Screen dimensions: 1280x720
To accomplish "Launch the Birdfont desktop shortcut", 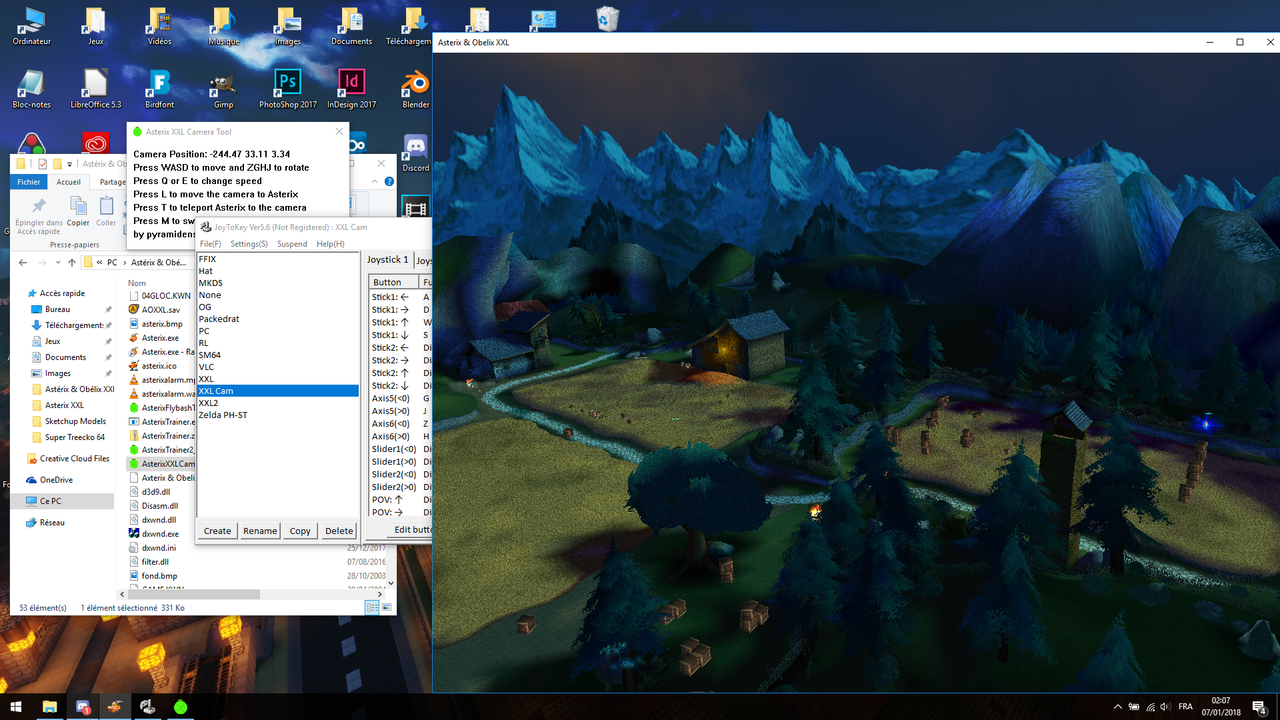I will pos(159,89).
